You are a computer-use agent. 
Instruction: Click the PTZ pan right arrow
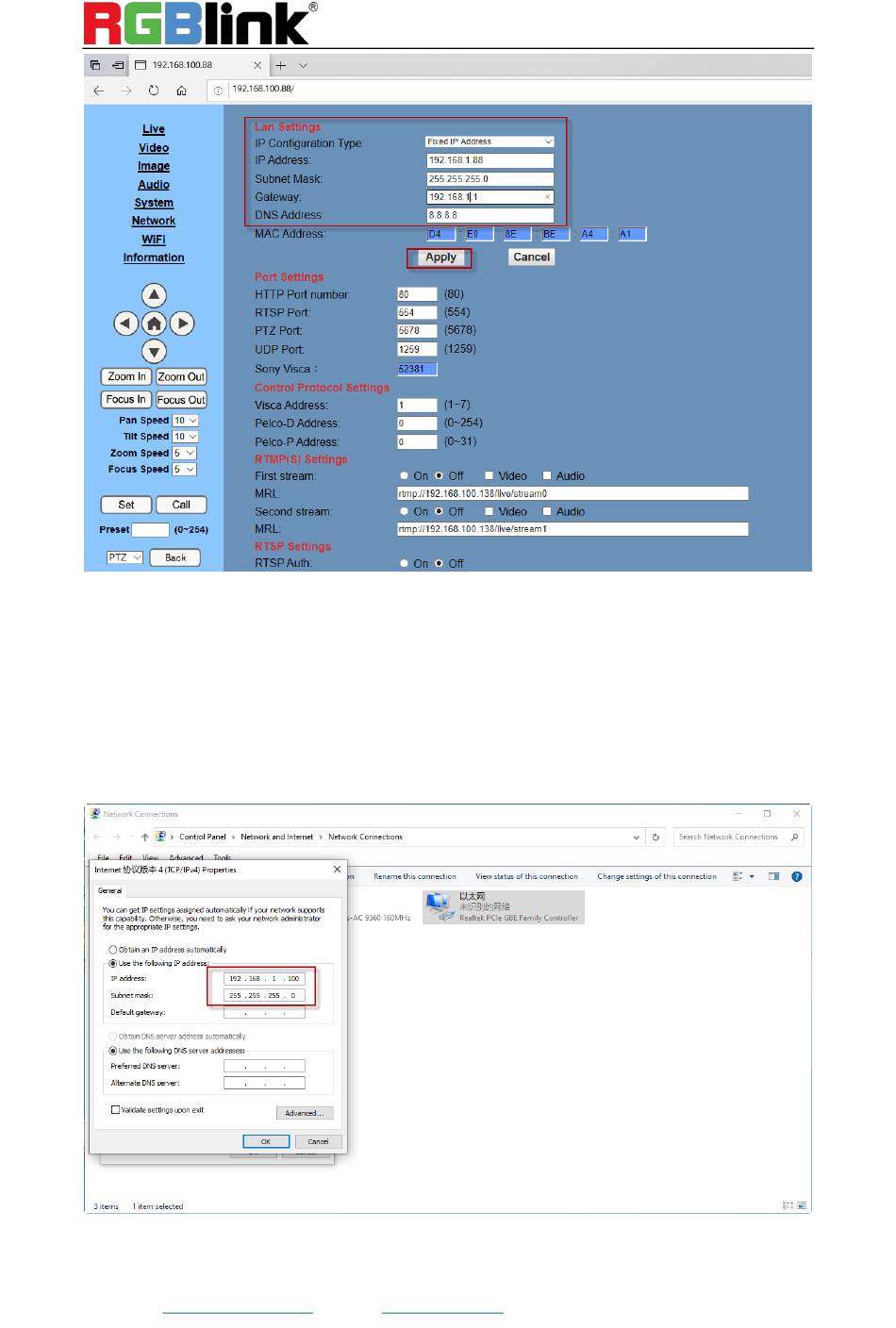pyautogui.click(x=182, y=324)
